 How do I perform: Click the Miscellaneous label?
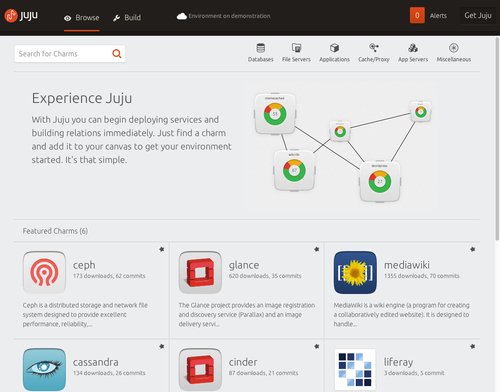[454, 59]
